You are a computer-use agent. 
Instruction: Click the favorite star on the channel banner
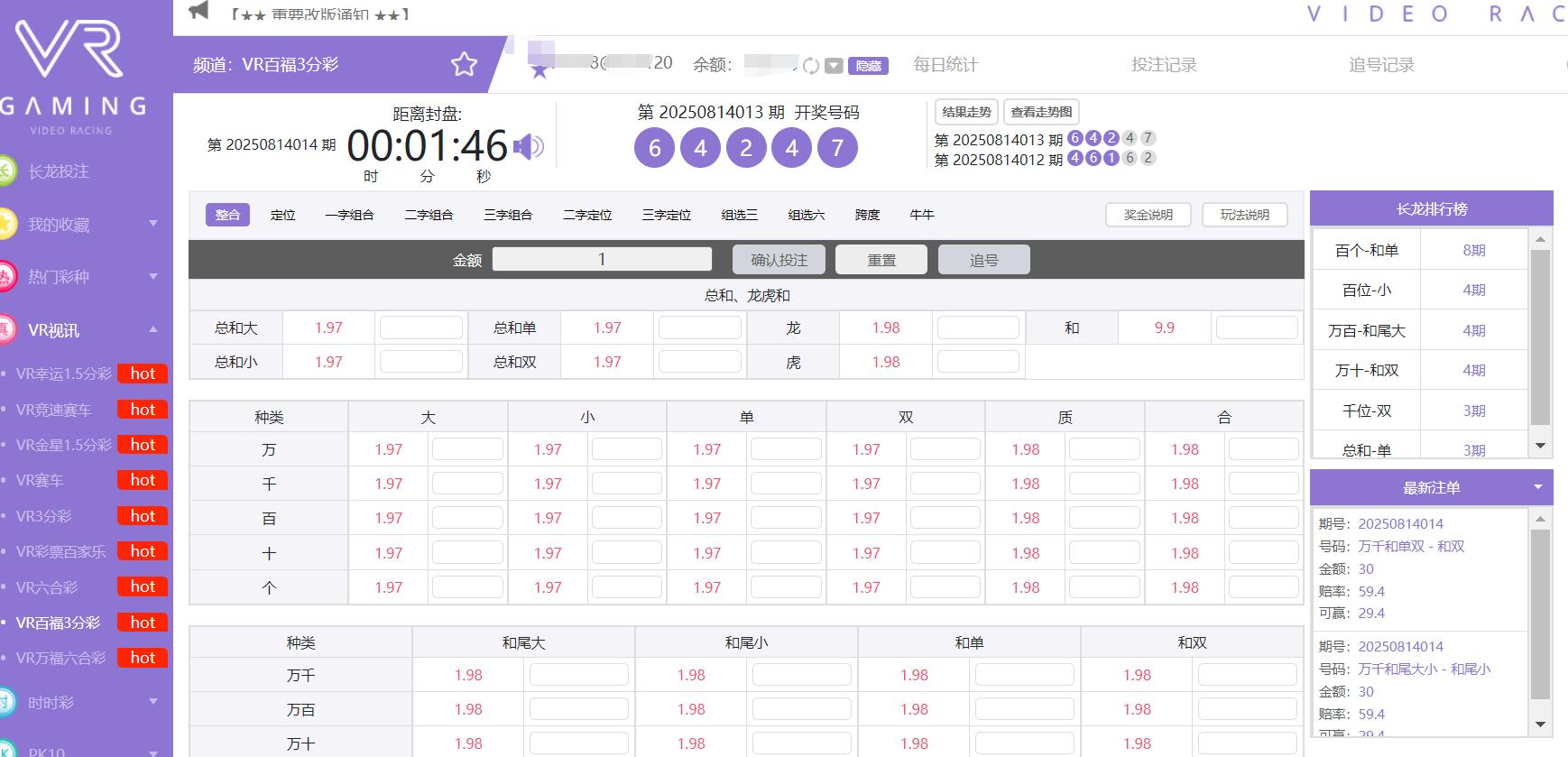click(x=464, y=64)
